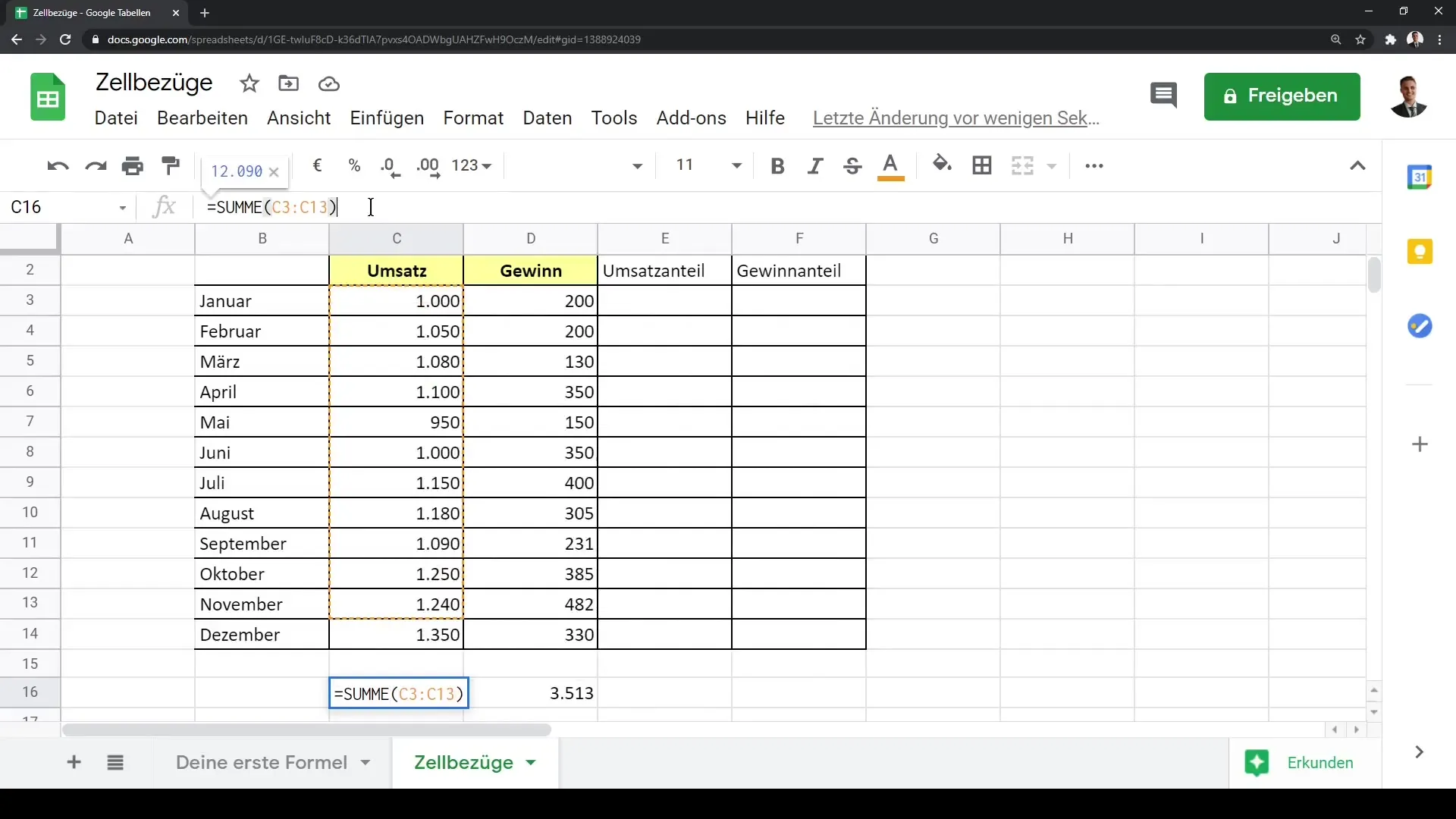1456x819 pixels.
Task: Apply percent number format
Action: click(x=354, y=165)
